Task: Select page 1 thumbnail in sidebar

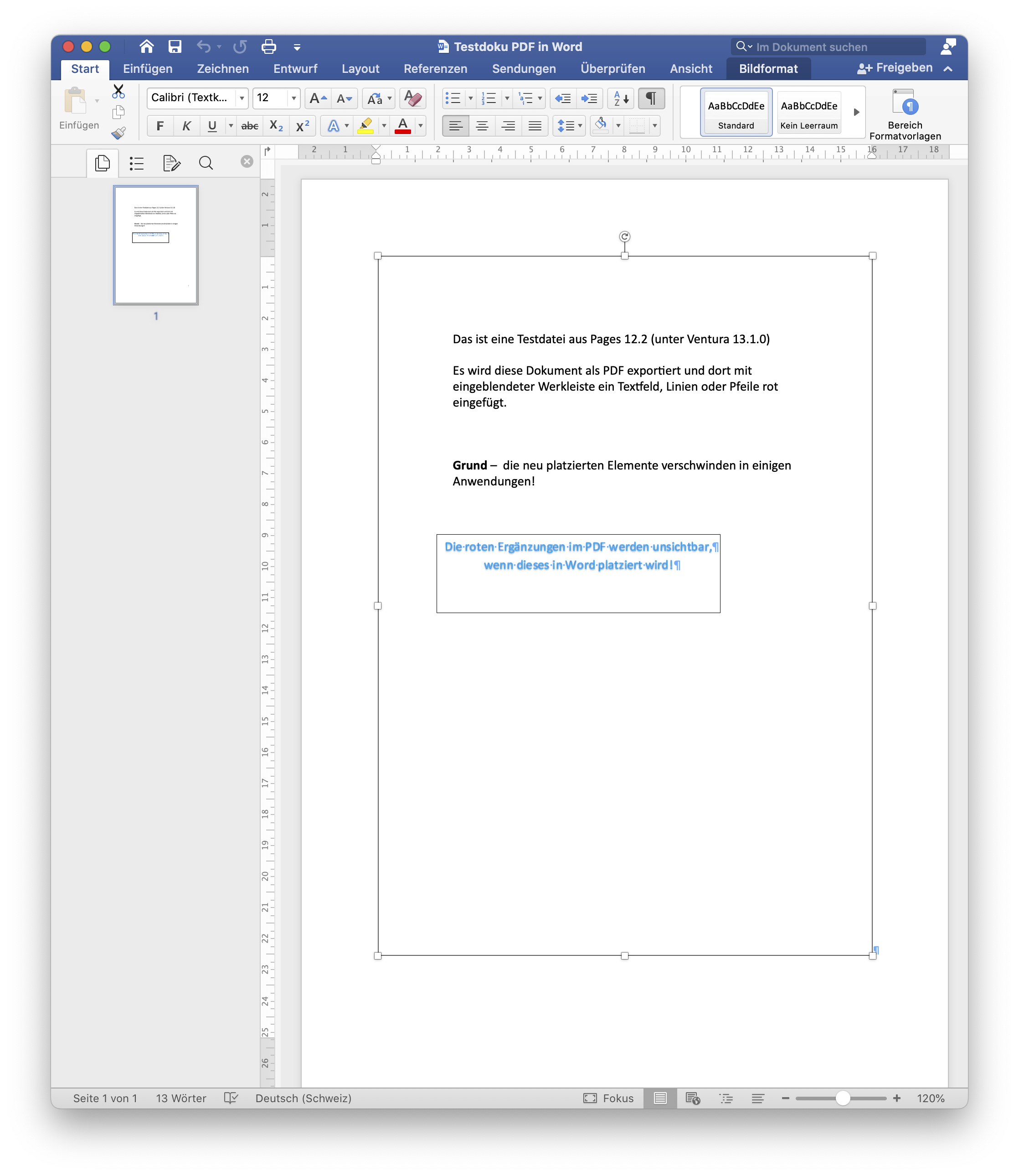Action: pyautogui.click(x=156, y=245)
